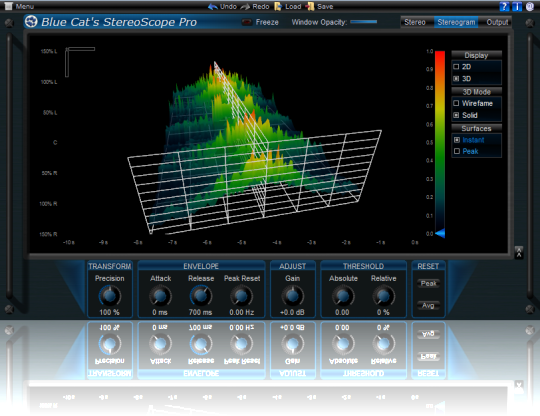
Task: Click the axis orientation indicator in graph
Action: 80,62
